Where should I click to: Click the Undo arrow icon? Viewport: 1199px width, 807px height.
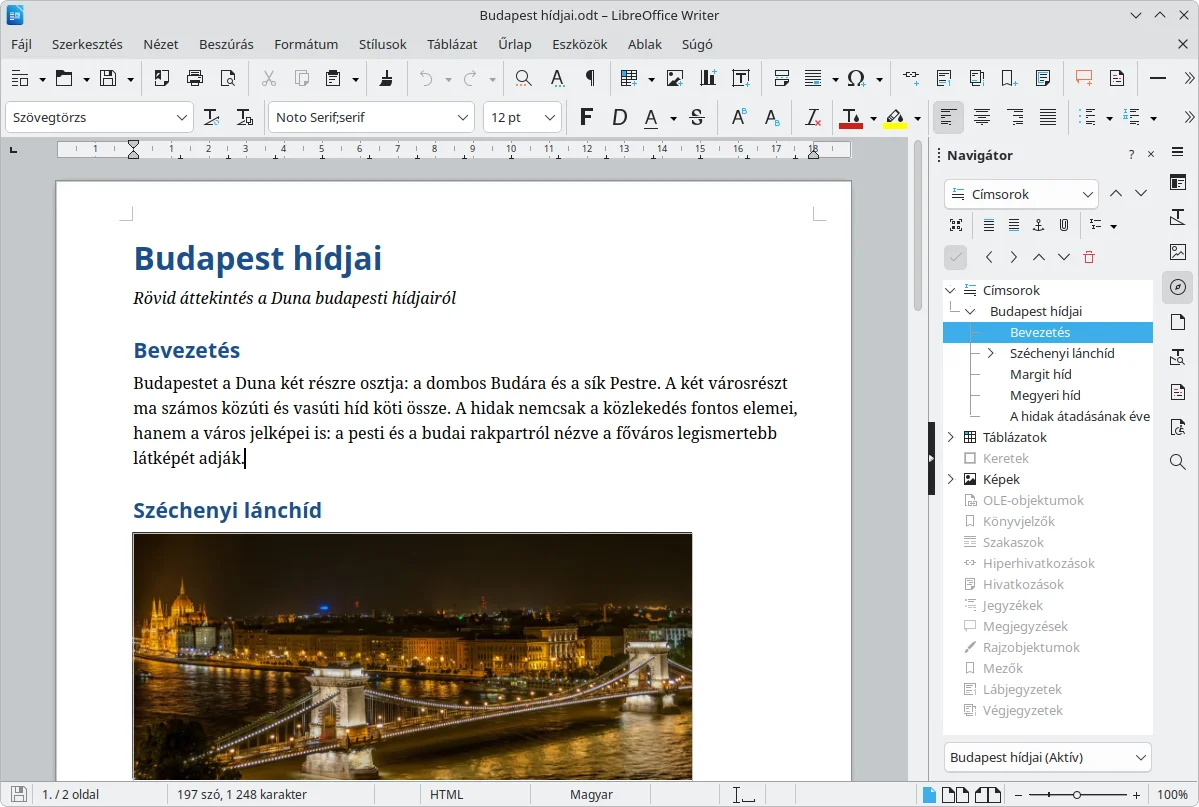(426, 77)
